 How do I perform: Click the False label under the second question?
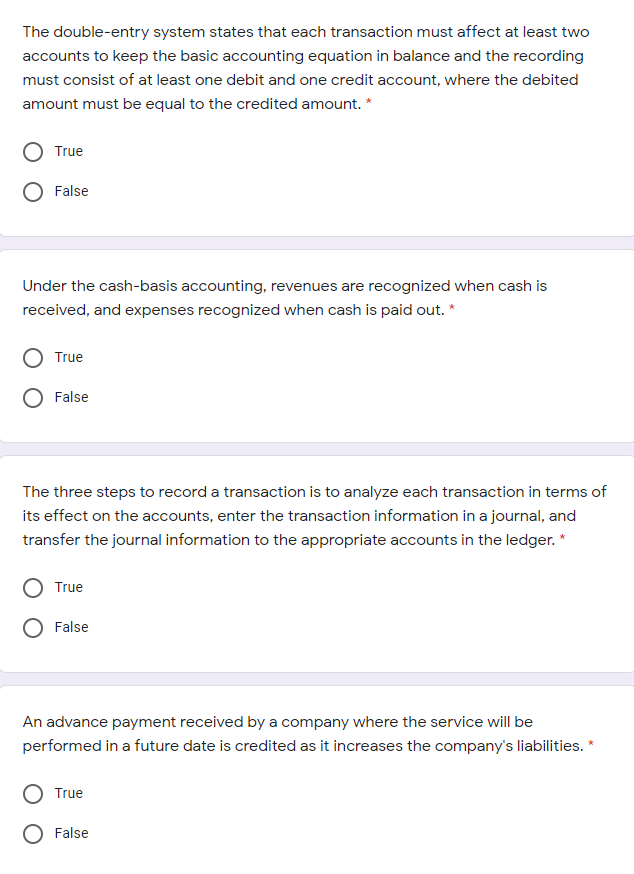point(71,397)
